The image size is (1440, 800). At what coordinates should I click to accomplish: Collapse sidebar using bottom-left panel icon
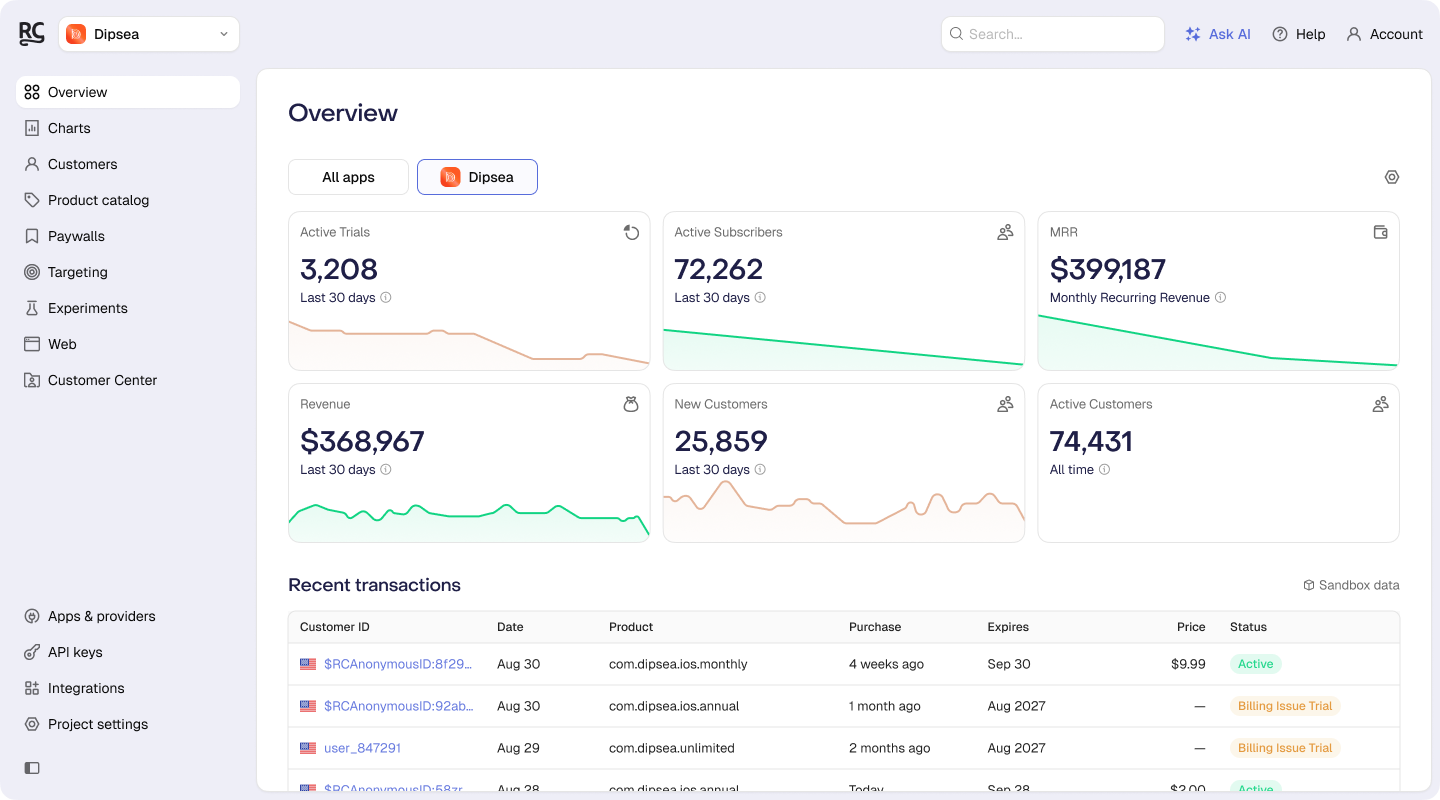click(x=32, y=768)
